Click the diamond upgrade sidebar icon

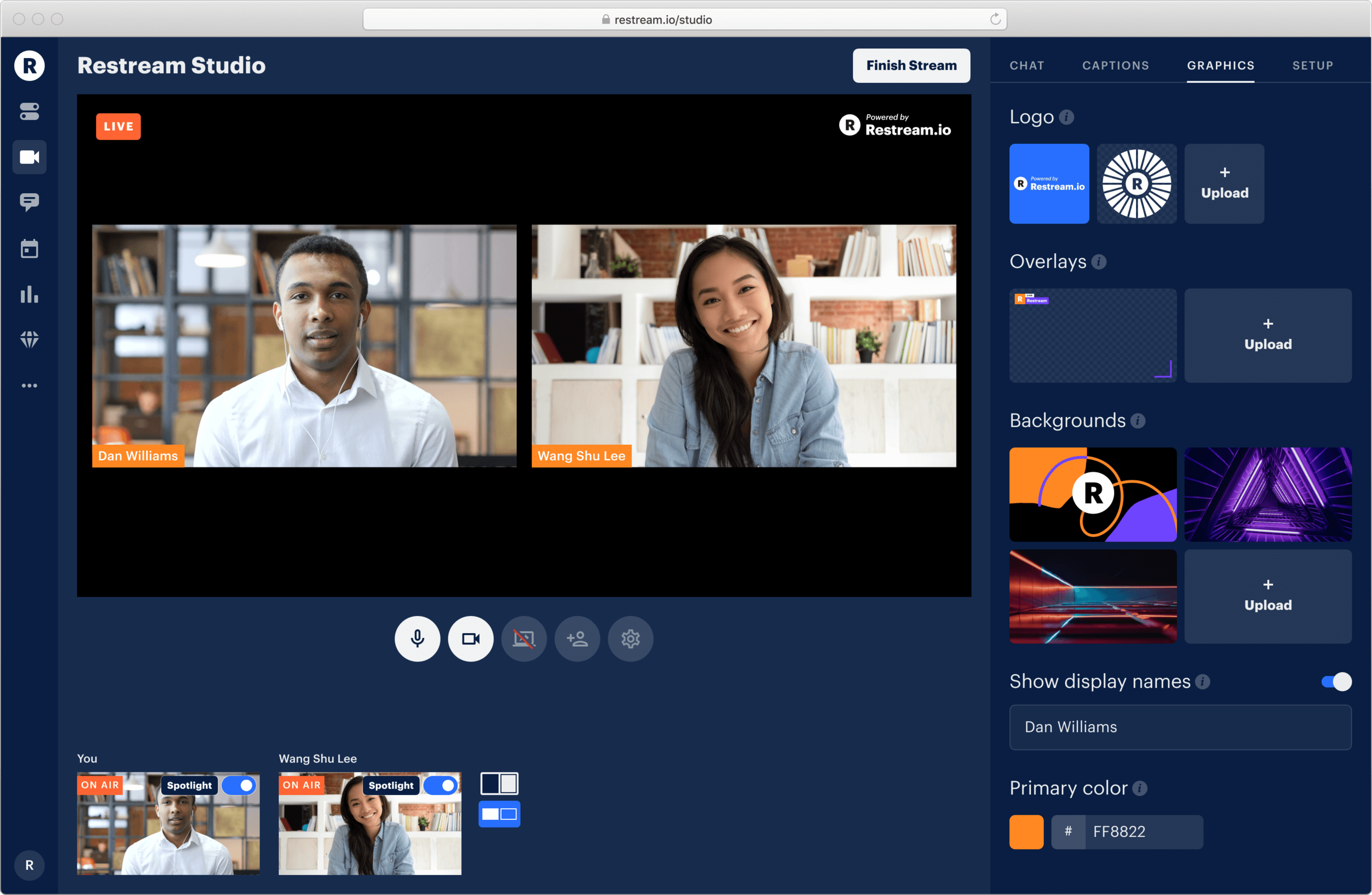tap(30, 340)
